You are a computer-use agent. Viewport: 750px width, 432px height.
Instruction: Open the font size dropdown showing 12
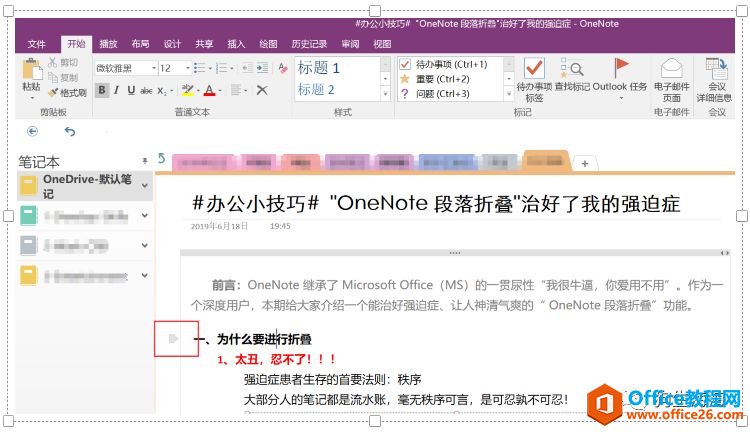(x=188, y=68)
